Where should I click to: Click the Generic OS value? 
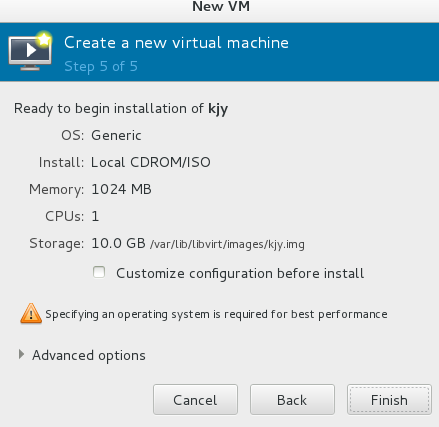(x=116, y=135)
